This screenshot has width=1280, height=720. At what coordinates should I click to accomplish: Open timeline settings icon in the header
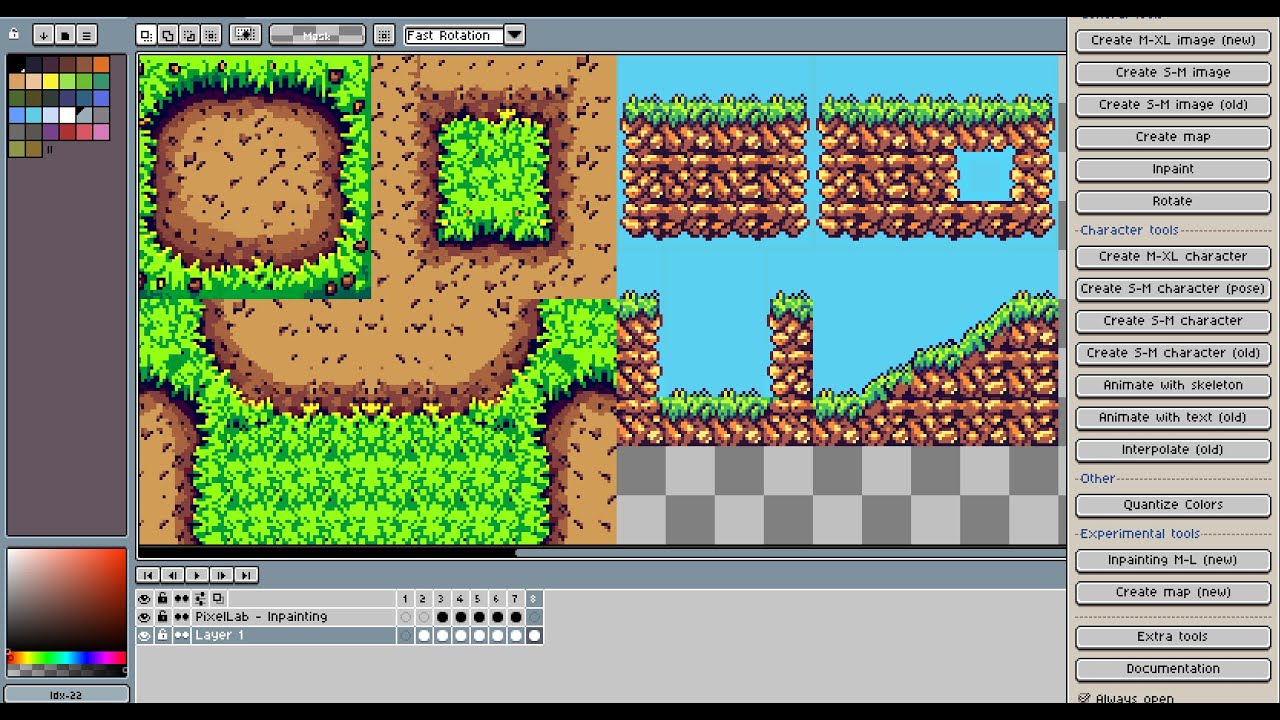[x=200, y=599]
